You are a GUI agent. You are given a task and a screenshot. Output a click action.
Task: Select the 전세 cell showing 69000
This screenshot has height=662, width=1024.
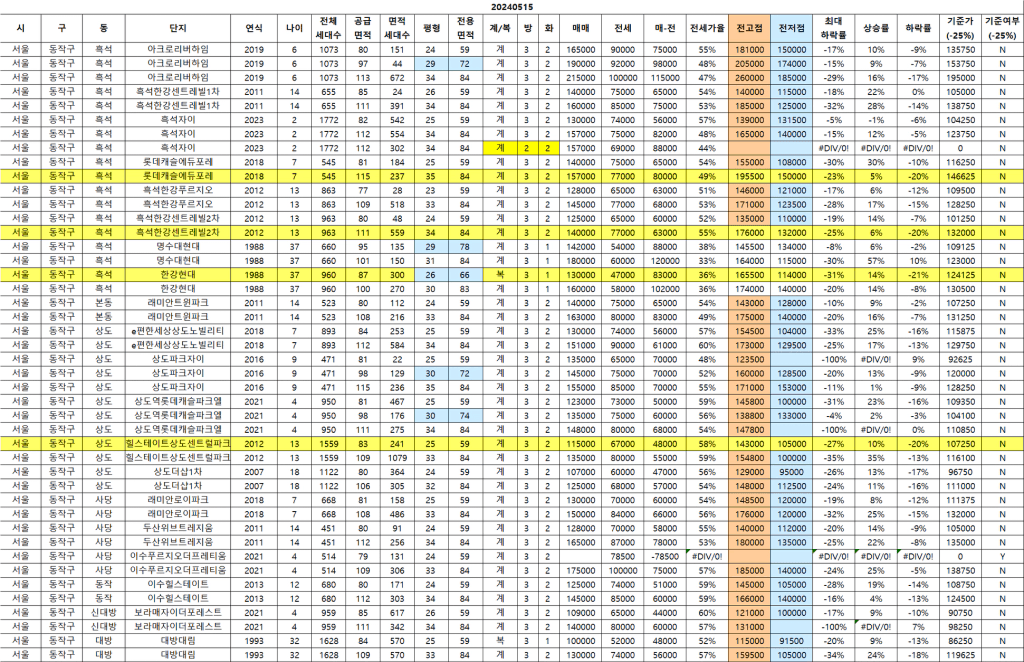pyautogui.click(x=623, y=148)
